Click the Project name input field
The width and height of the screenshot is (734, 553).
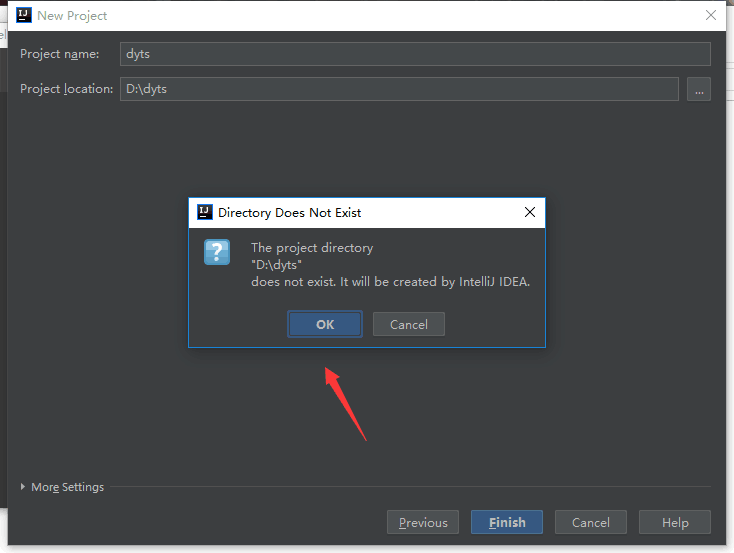click(415, 54)
